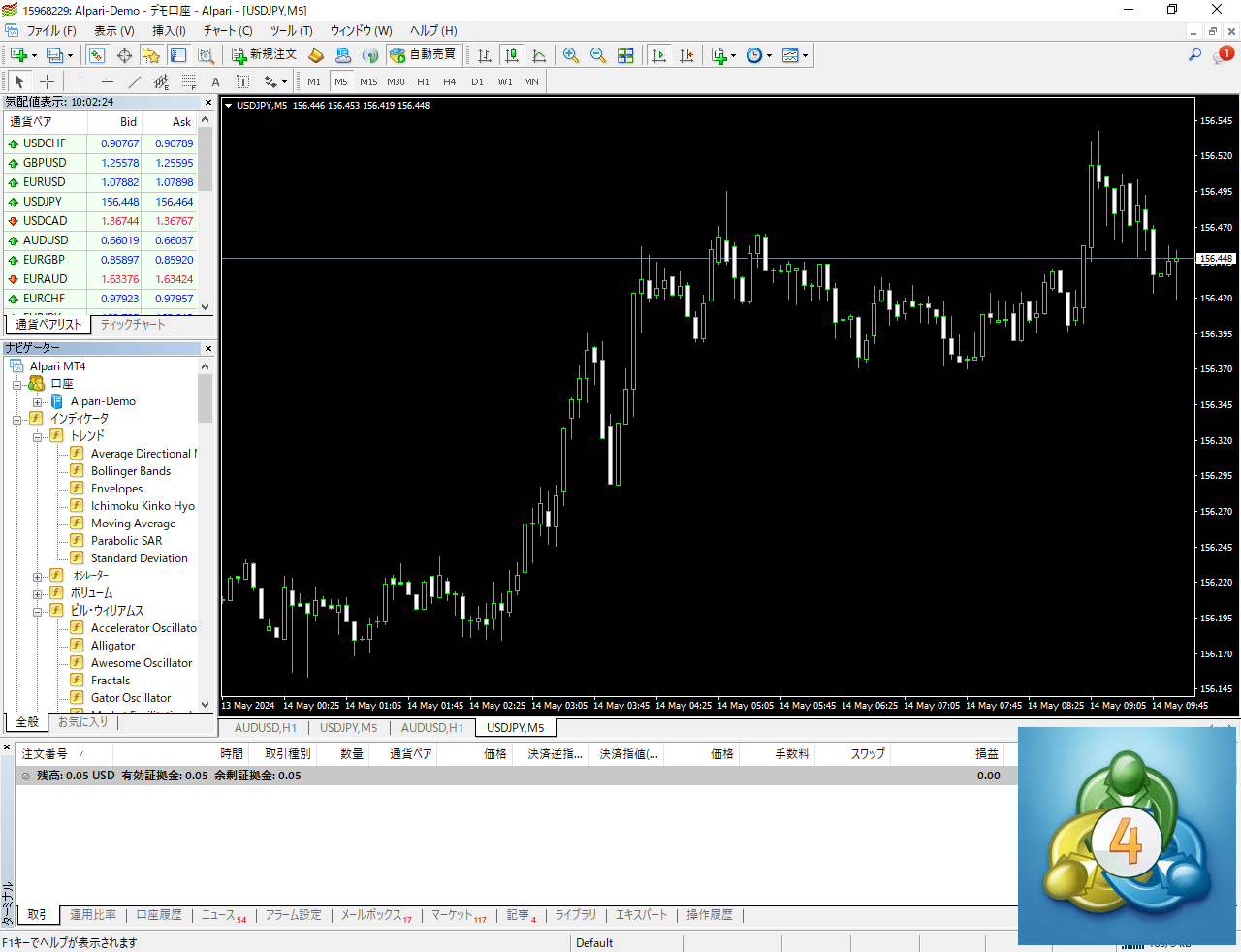Click the Market Watch scrollbar down arrow
The width and height of the screenshot is (1241, 952).
point(205,306)
